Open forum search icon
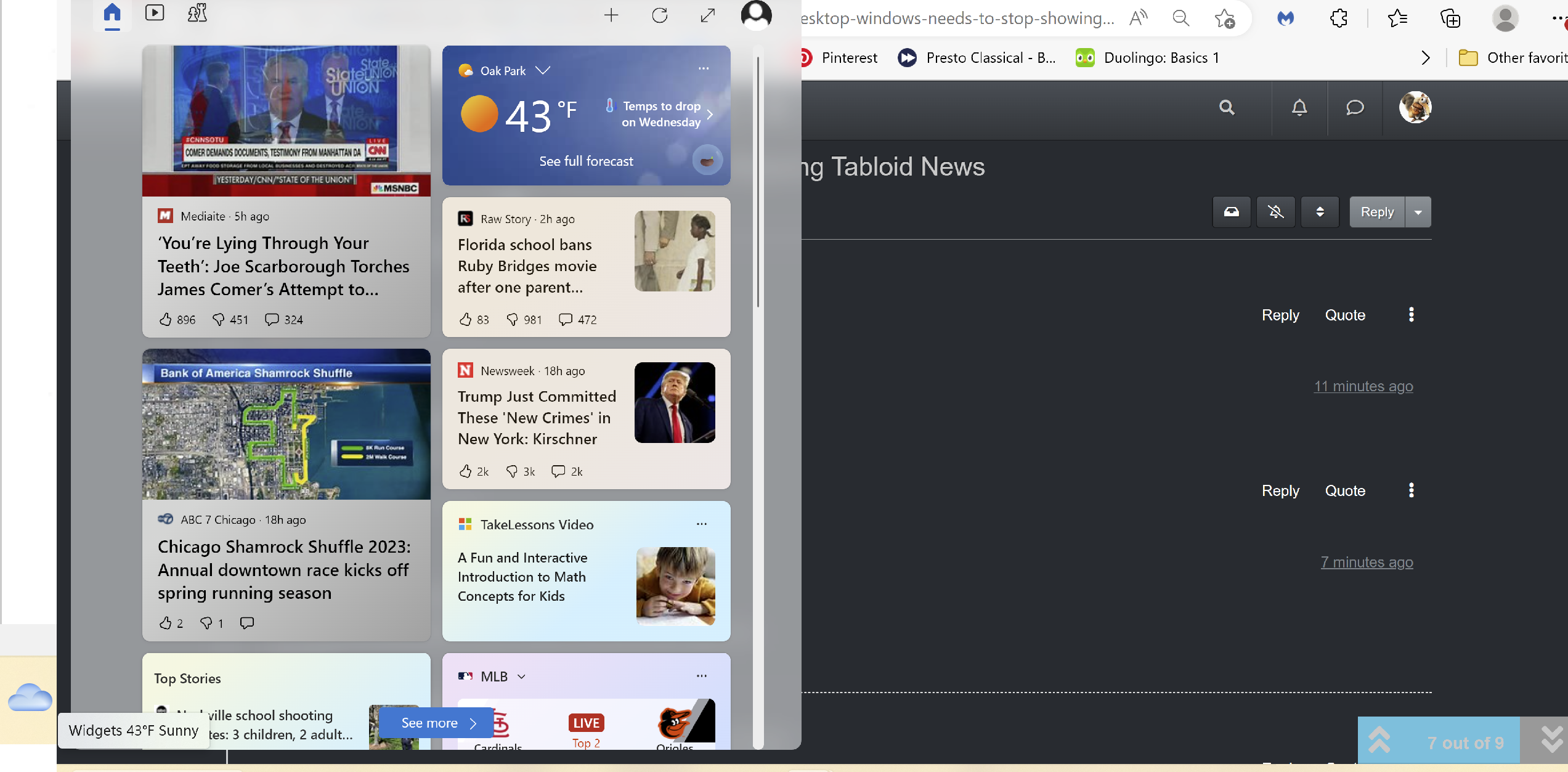Screen dimensions: 1568x772 point(1227,107)
